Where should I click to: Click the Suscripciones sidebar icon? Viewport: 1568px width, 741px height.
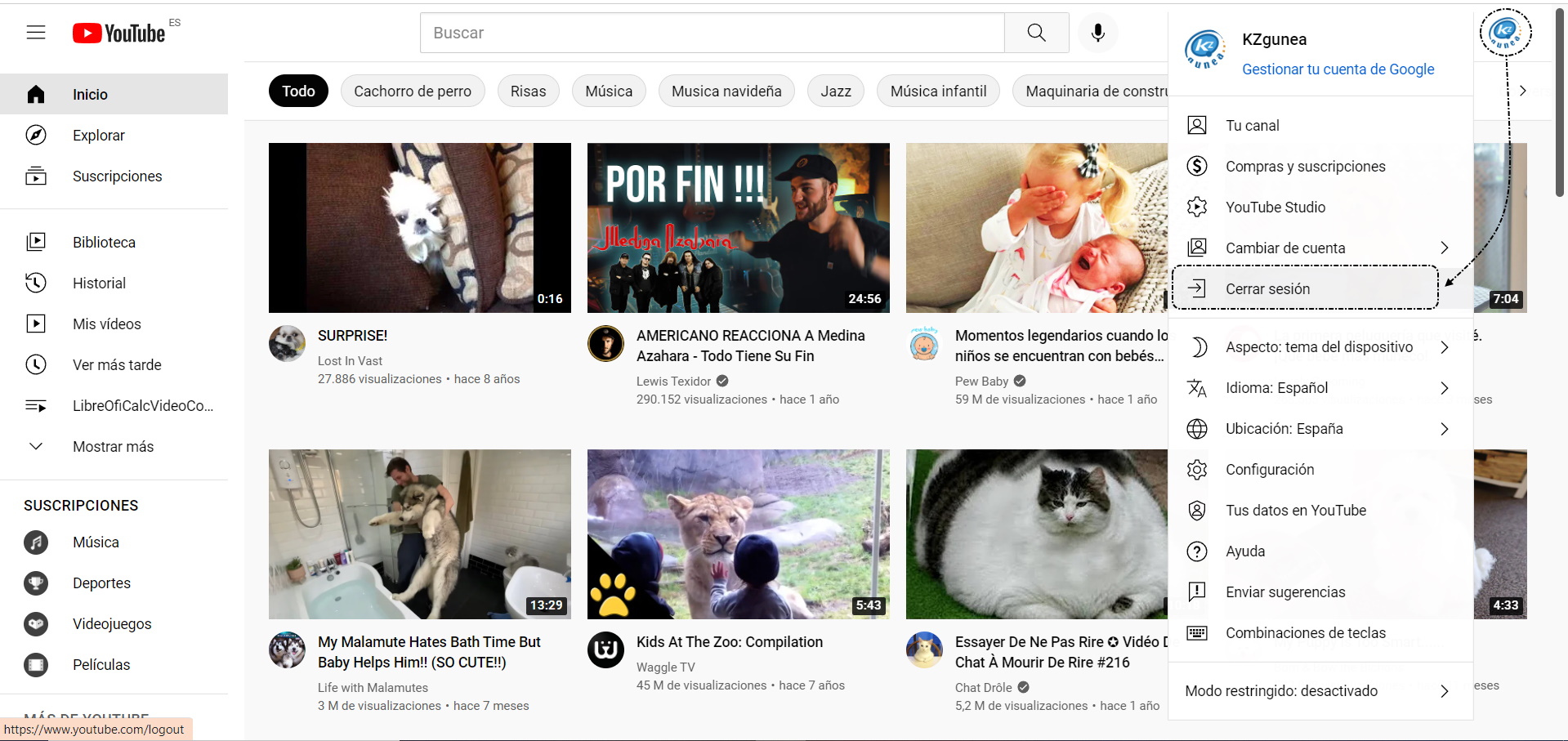click(x=36, y=176)
